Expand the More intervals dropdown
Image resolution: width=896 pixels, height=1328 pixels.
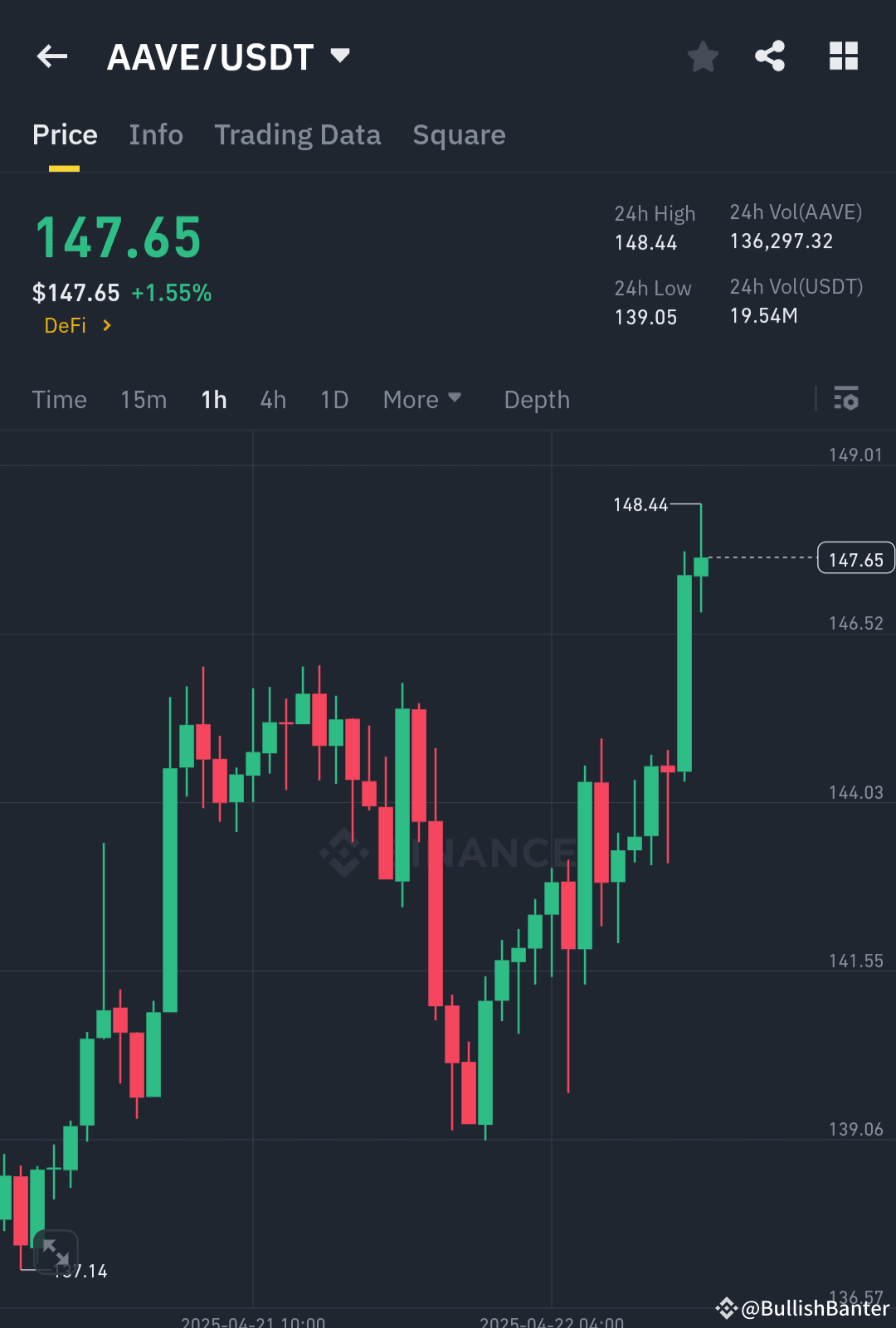(x=422, y=399)
